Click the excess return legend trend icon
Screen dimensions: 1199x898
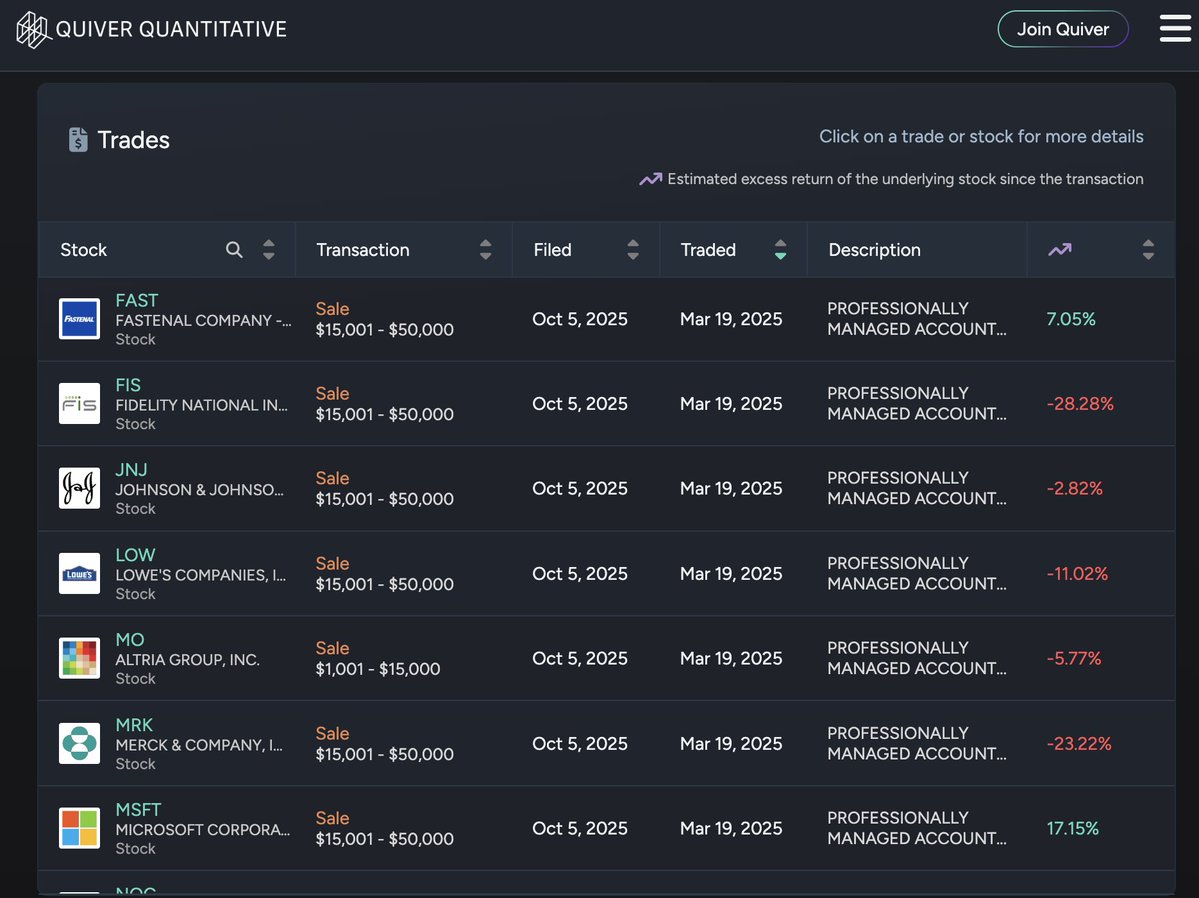(651, 179)
